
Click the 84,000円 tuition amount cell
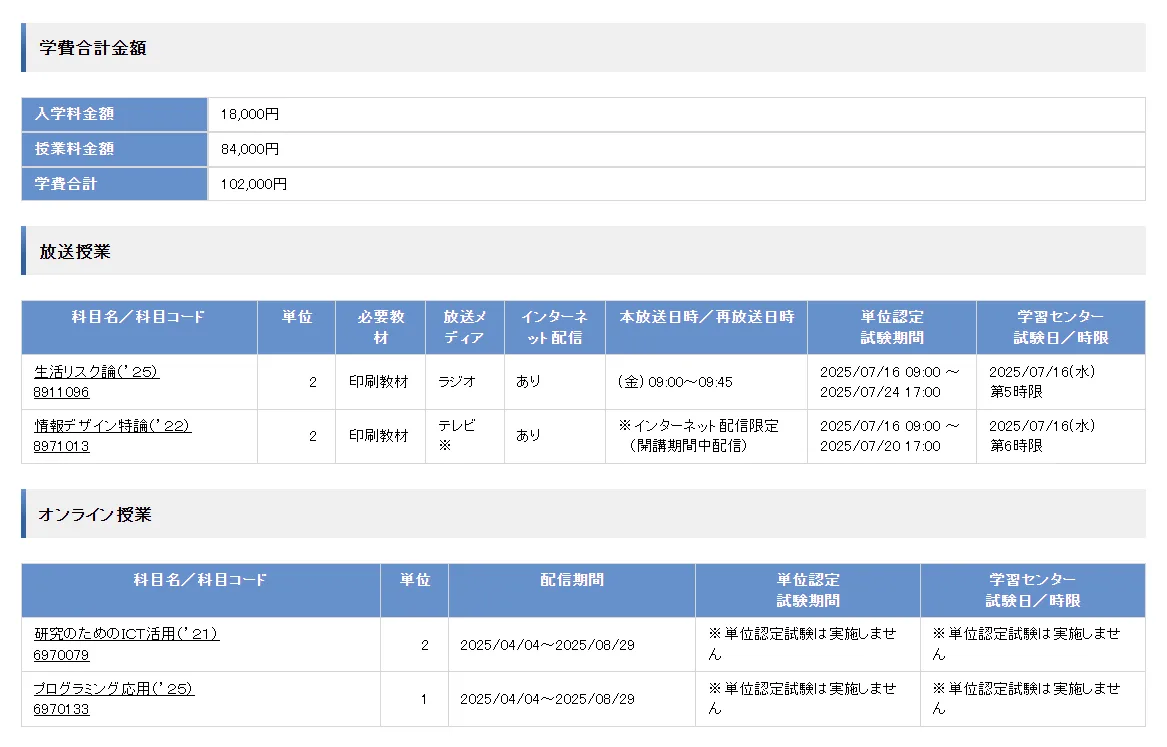click(250, 149)
